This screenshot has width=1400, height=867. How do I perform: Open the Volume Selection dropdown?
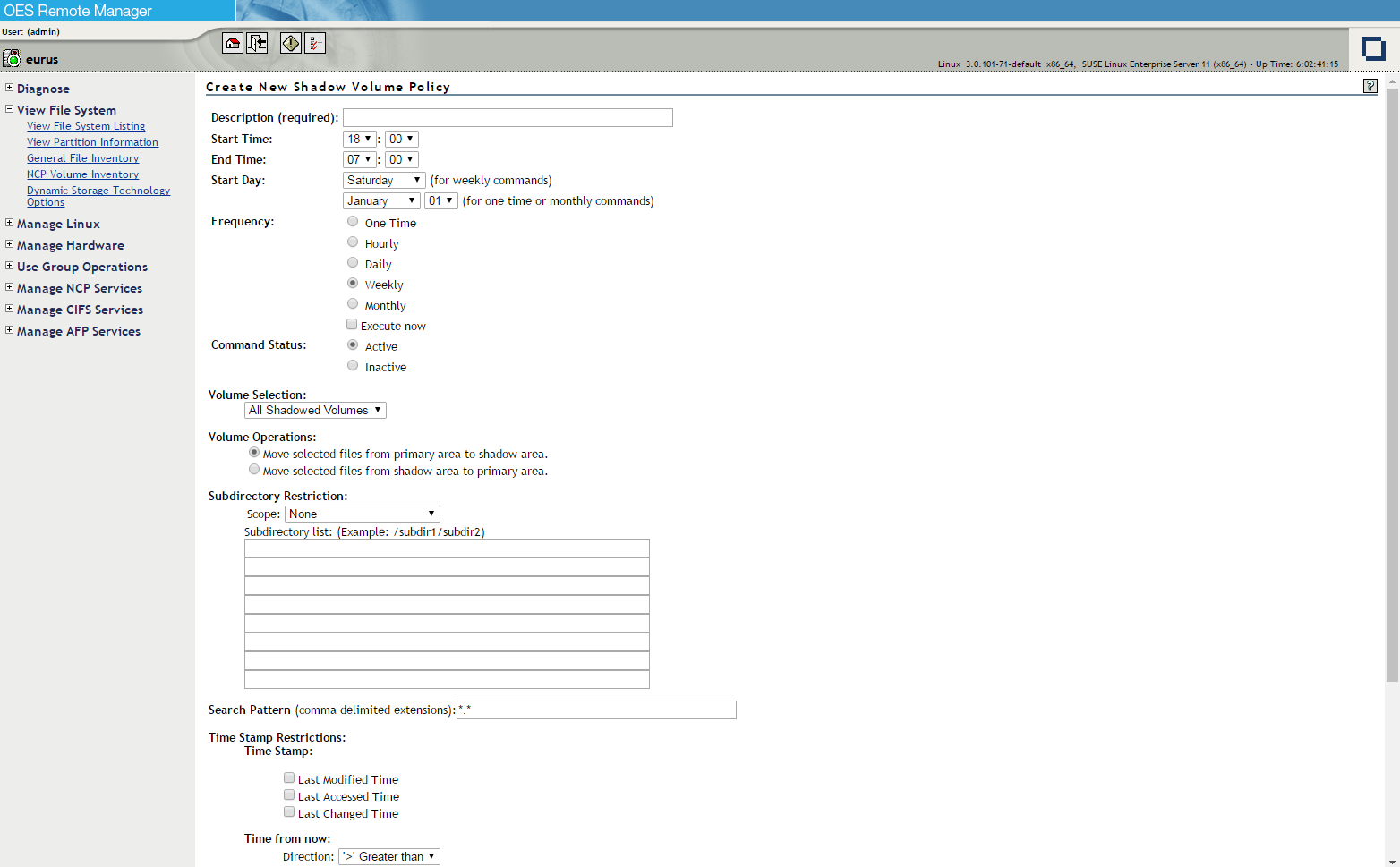click(315, 410)
